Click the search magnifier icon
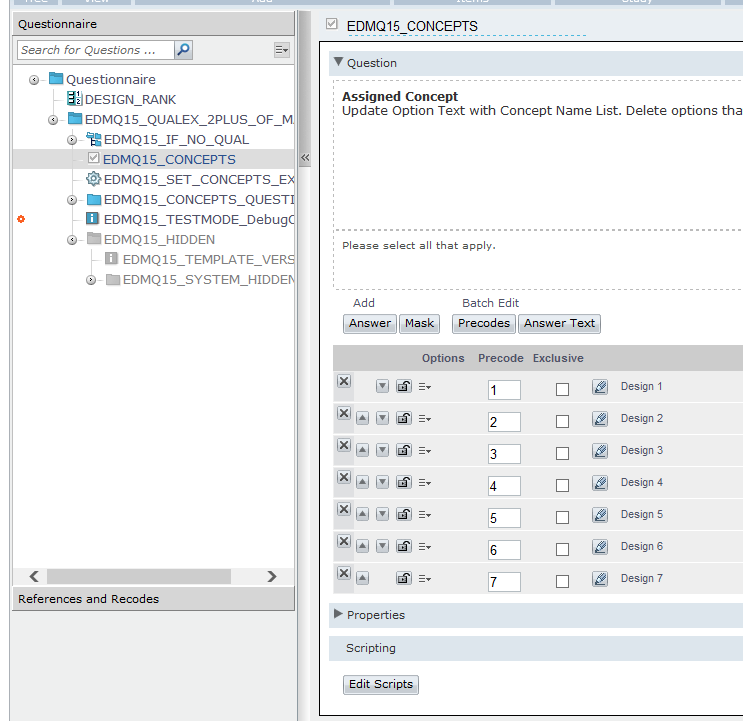Image resolution: width=743 pixels, height=721 pixels. click(x=183, y=50)
